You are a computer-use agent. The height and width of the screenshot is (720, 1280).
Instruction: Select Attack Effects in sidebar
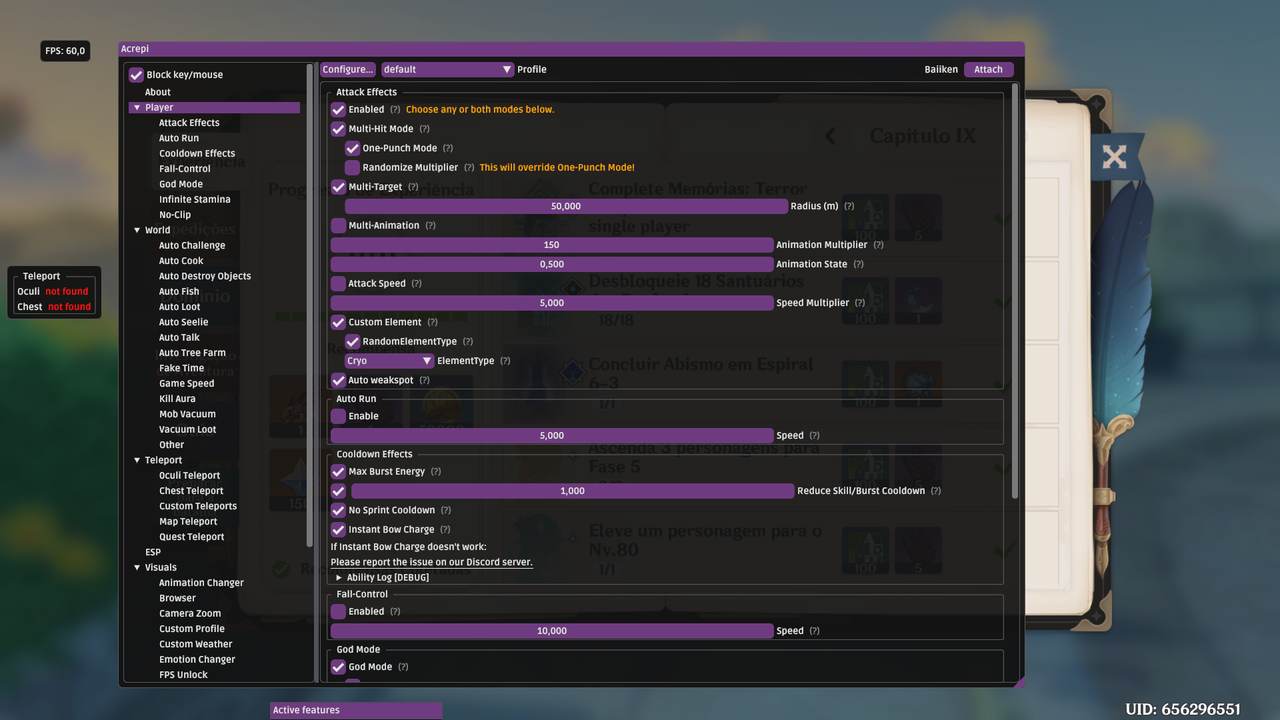pyautogui.click(x=189, y=123)
